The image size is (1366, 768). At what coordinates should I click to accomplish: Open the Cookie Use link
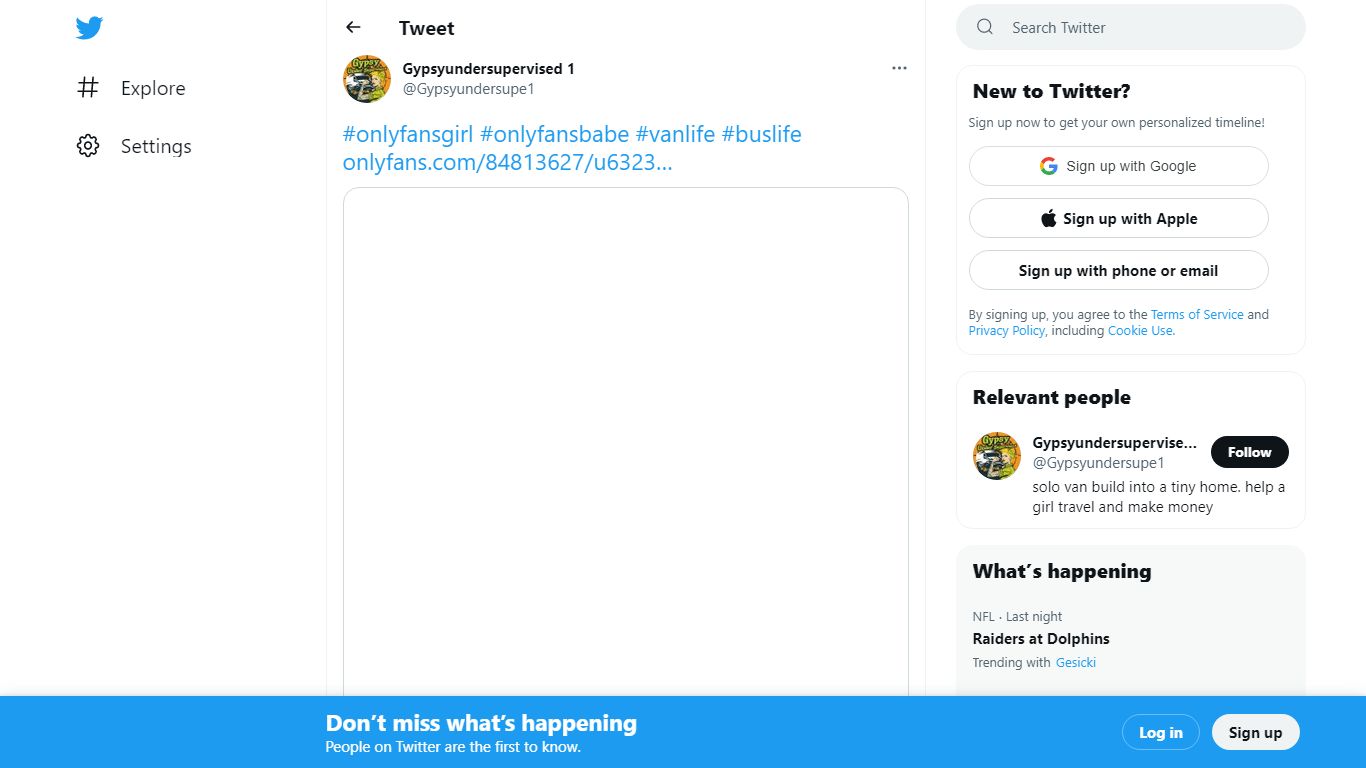1141,330
